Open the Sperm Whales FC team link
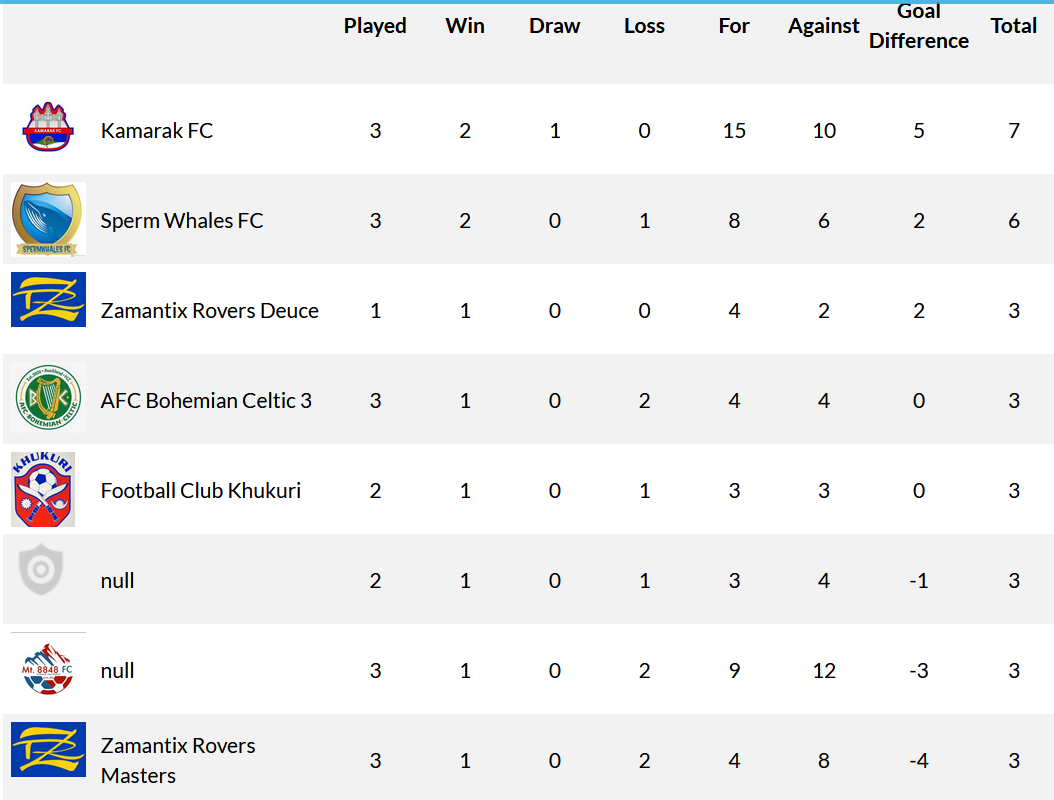Screen dimensions: 1054x800 click(181, 221)
